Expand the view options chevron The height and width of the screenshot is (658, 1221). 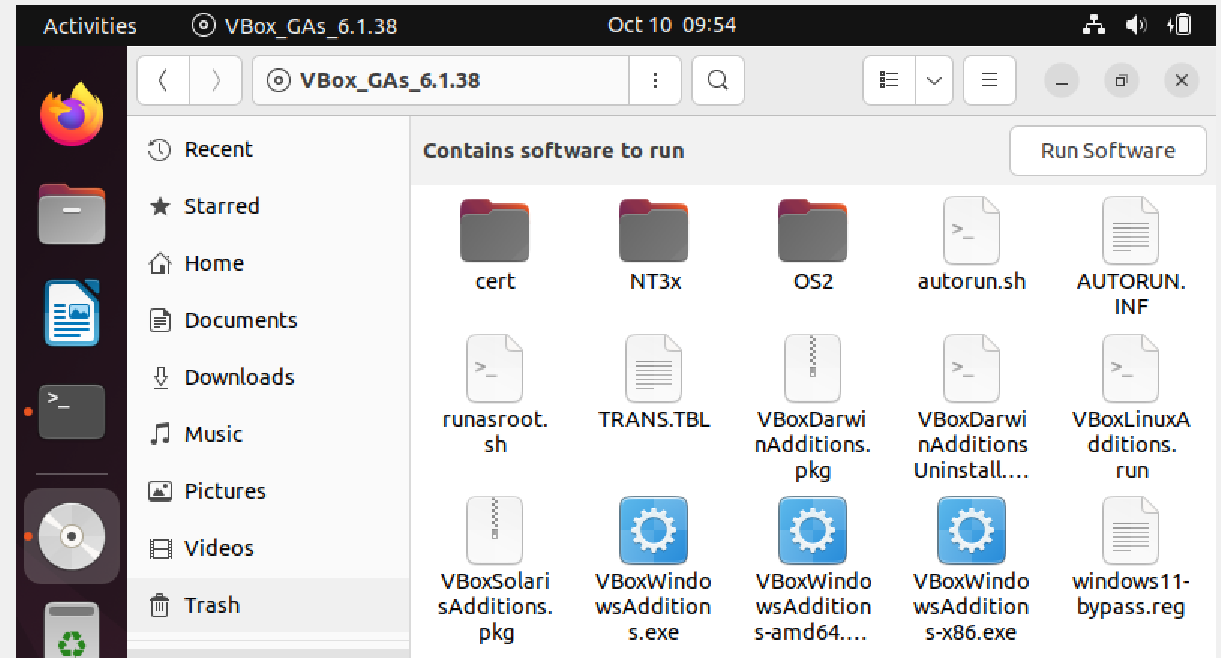point(933,80)
